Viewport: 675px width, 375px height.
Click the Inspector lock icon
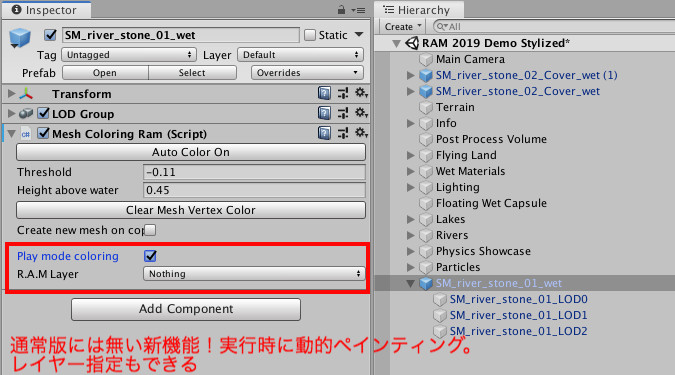[x=341, y=9]
